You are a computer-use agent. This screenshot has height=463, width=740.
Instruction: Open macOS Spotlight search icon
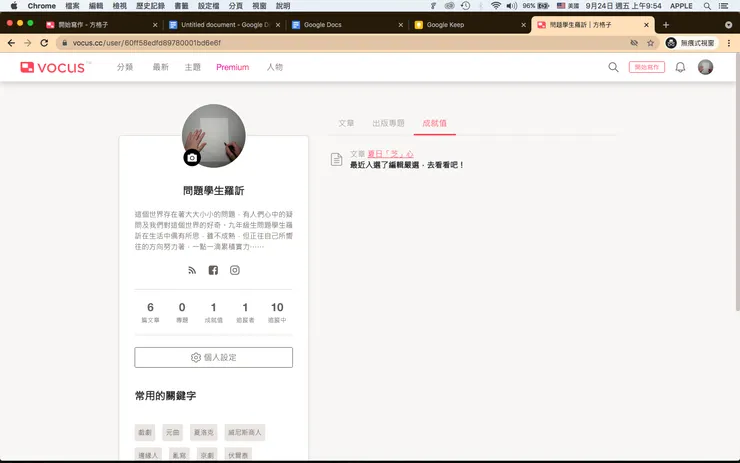pyautogui.click(x=706, y=6)
